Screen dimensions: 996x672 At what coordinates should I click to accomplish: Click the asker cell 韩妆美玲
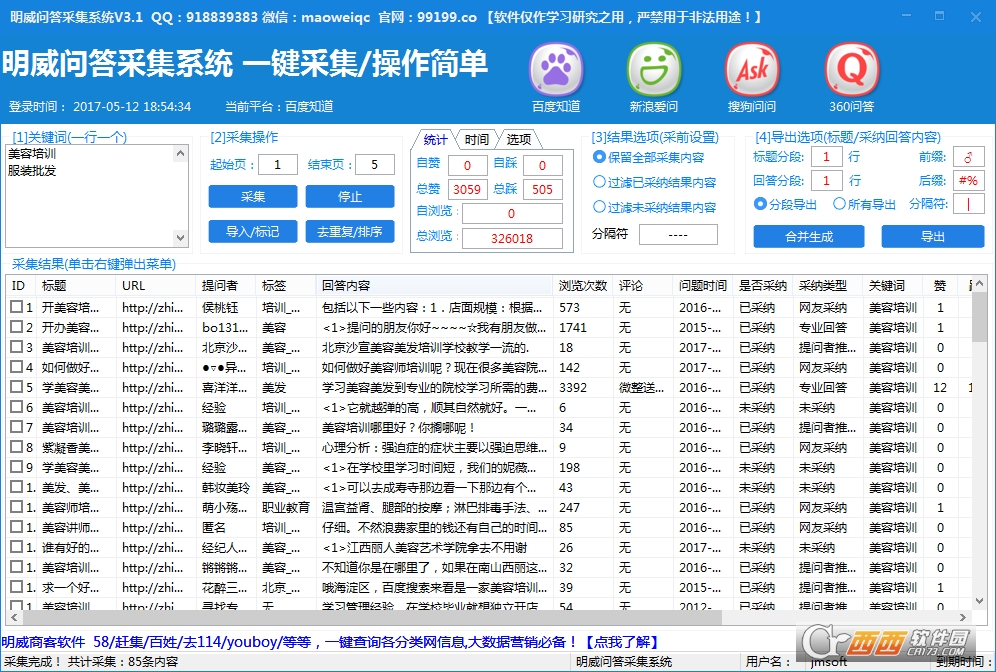[225, 487]
